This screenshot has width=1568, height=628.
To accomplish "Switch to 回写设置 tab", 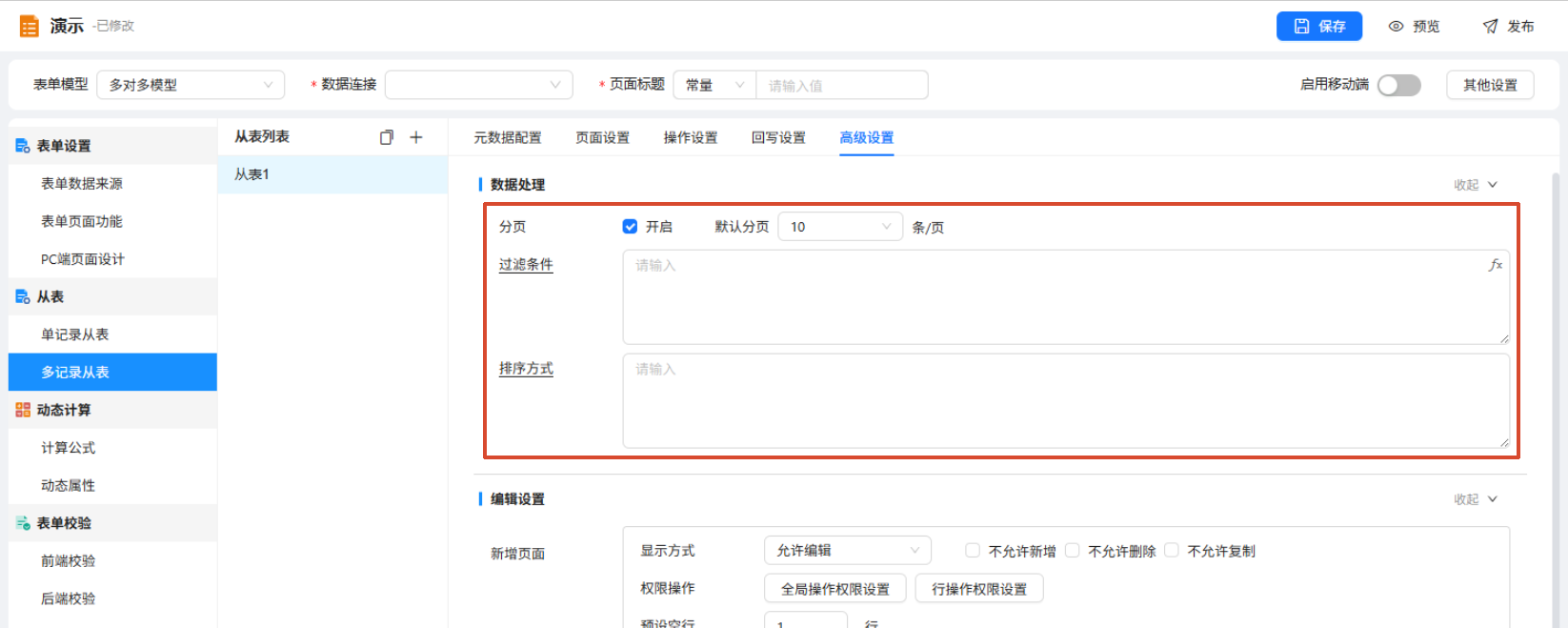I will click(778, 138).
